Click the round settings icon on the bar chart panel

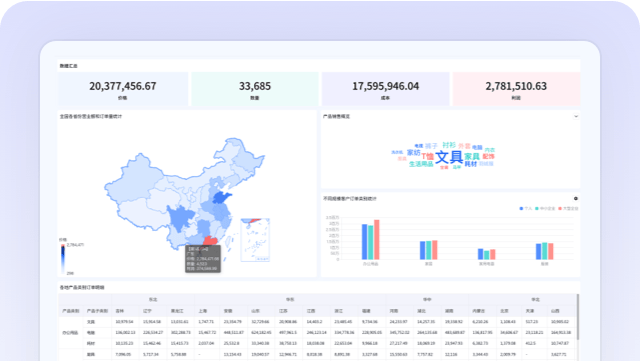click(576, 198)
